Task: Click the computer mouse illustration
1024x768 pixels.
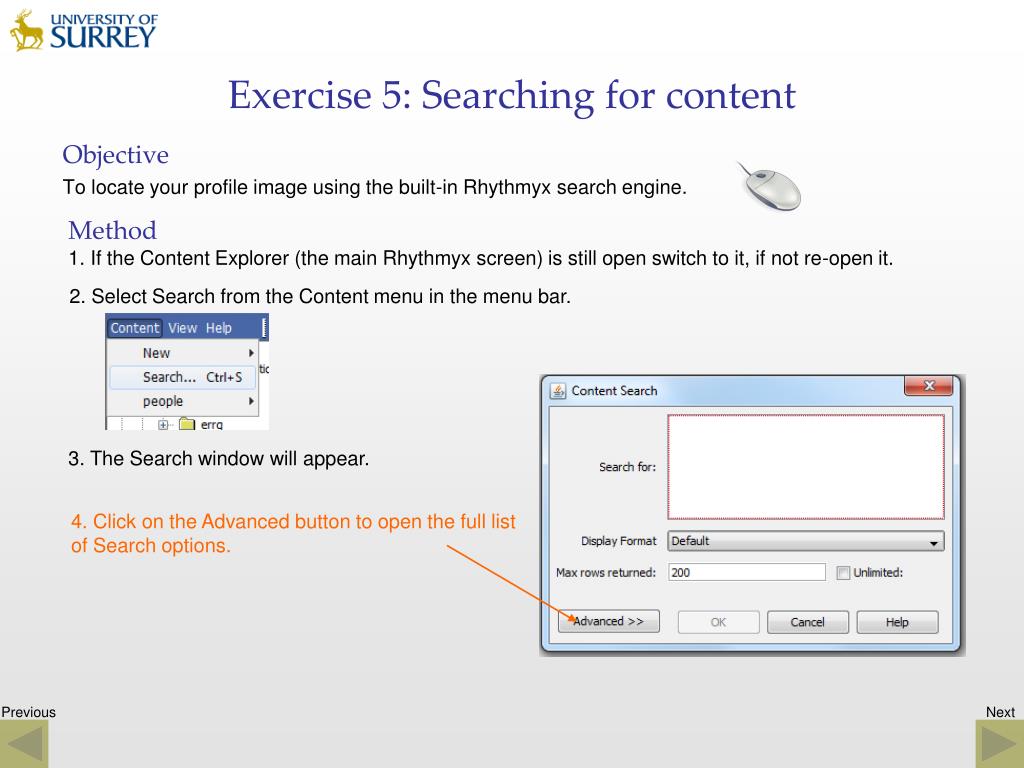Action: 771,187
